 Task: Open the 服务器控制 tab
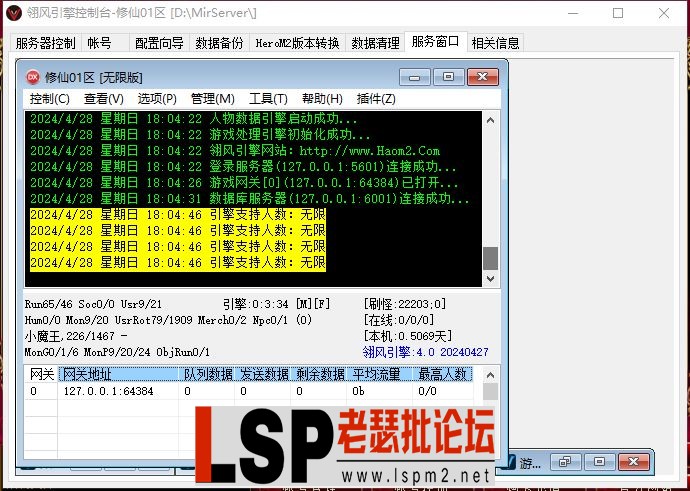point(45,43)
